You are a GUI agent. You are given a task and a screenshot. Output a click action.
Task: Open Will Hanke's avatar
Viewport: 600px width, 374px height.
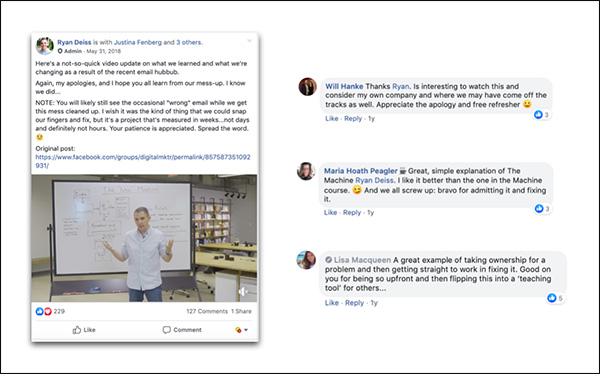tap(308, 87)
